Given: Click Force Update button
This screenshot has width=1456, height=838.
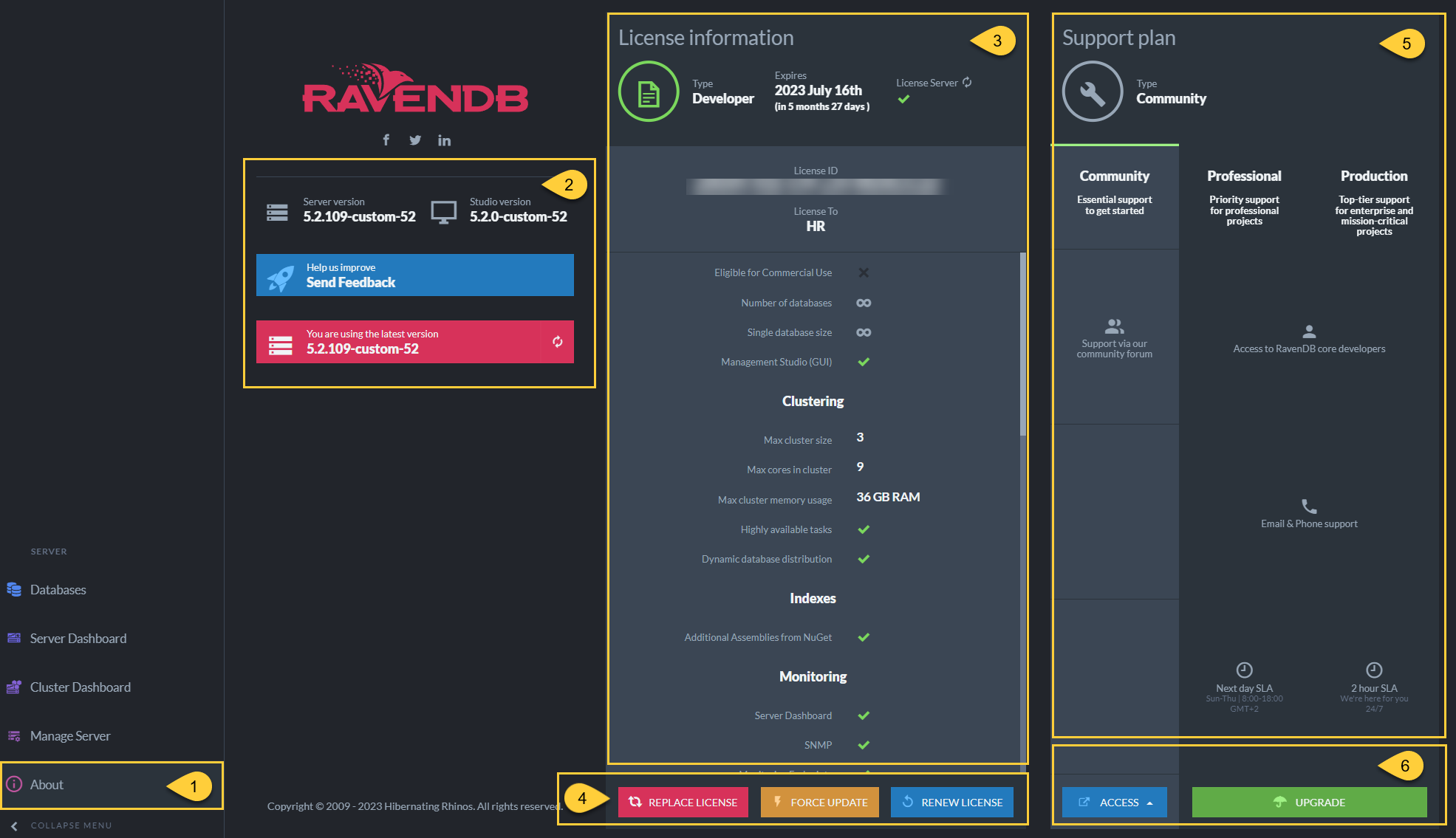Looking at the screenshot, I should pyautogui.click(x=820, y=802).
